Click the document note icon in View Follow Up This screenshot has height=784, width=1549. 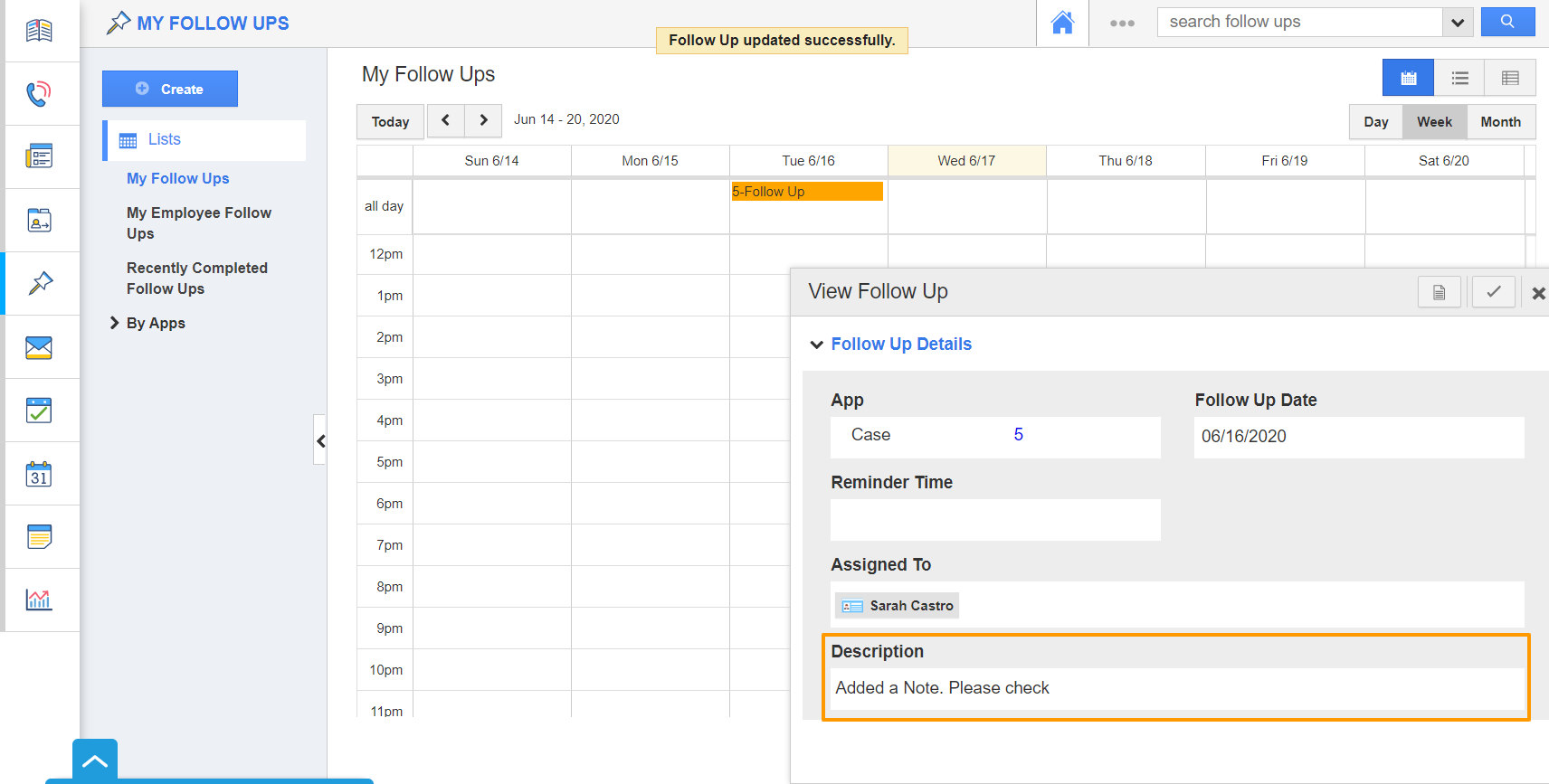tap(1439, 292)
